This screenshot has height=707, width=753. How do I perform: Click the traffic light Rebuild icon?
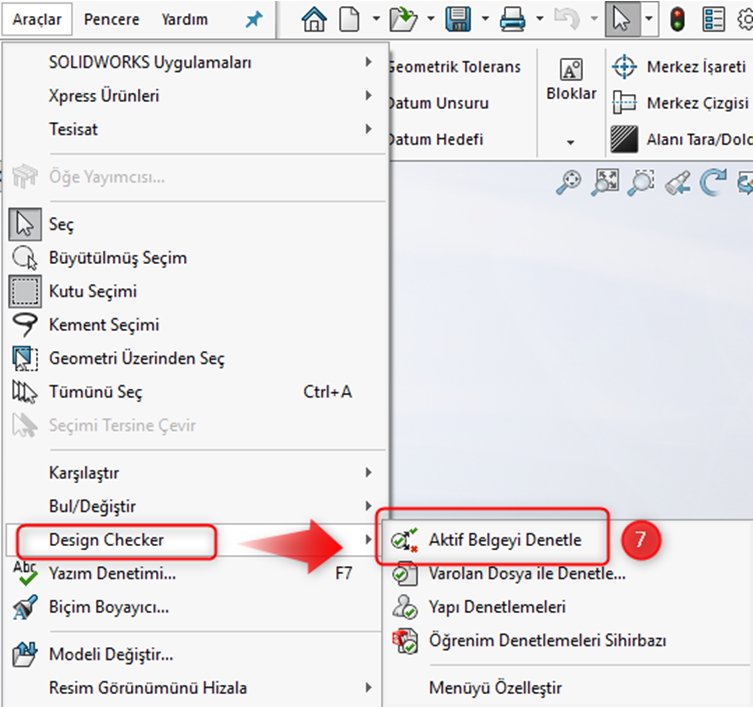coord(677,20)
